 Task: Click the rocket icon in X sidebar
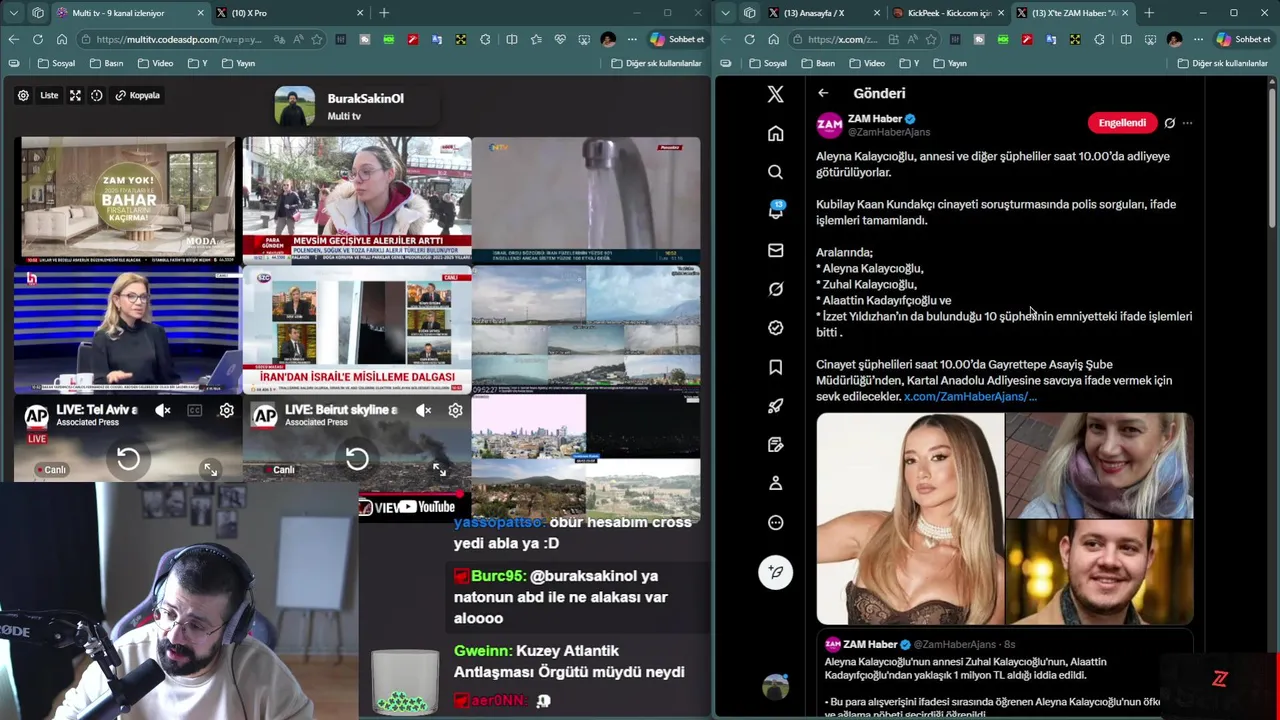pyautogui.click(x=775, y=406)
